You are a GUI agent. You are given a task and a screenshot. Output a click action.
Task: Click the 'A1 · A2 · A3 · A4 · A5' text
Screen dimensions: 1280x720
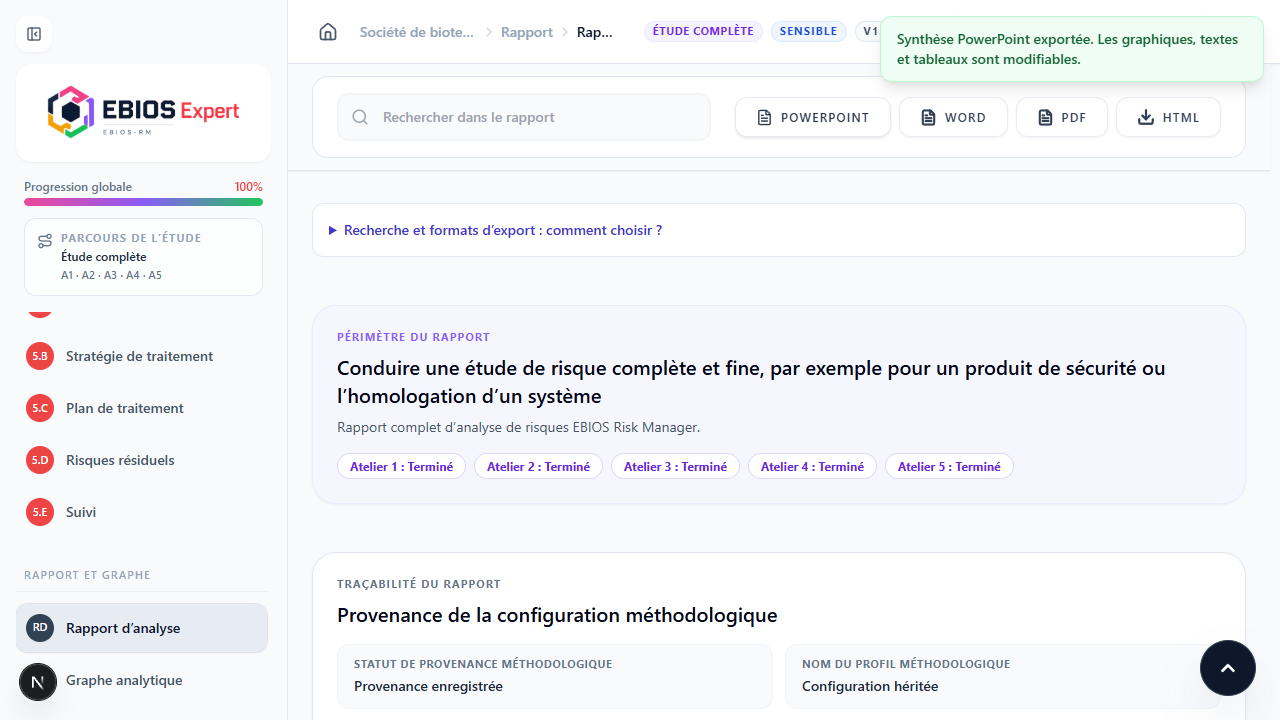(111, 275)
